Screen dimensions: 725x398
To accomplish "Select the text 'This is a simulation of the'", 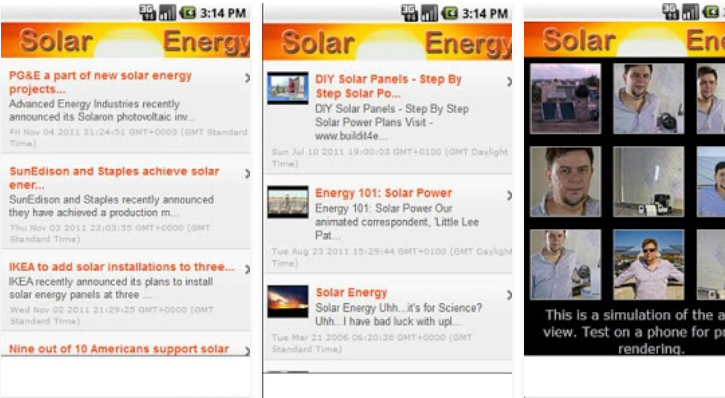I will click(x=630, y=315).
